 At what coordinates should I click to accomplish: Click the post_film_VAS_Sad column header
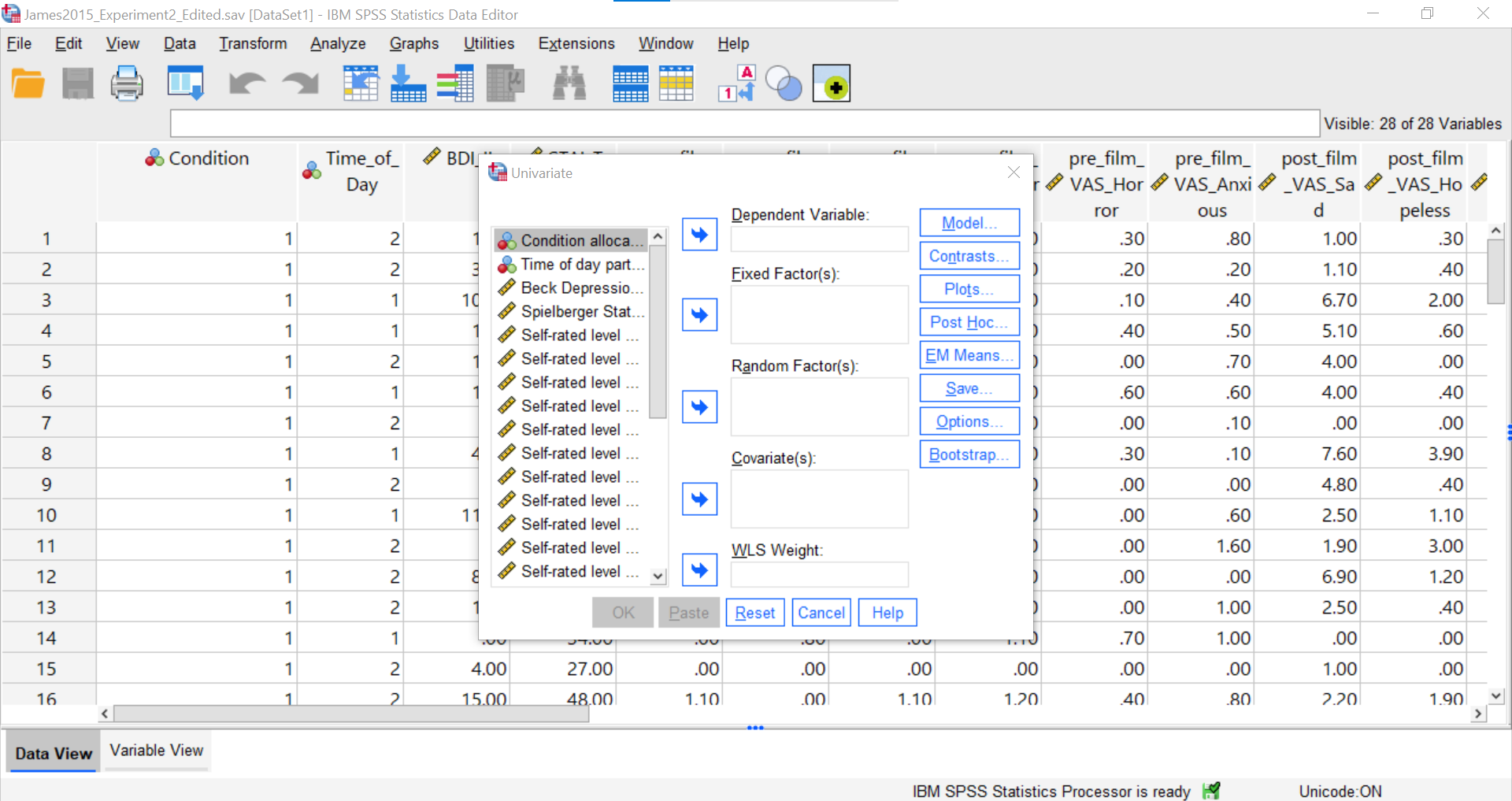(x=1308, y=182)
